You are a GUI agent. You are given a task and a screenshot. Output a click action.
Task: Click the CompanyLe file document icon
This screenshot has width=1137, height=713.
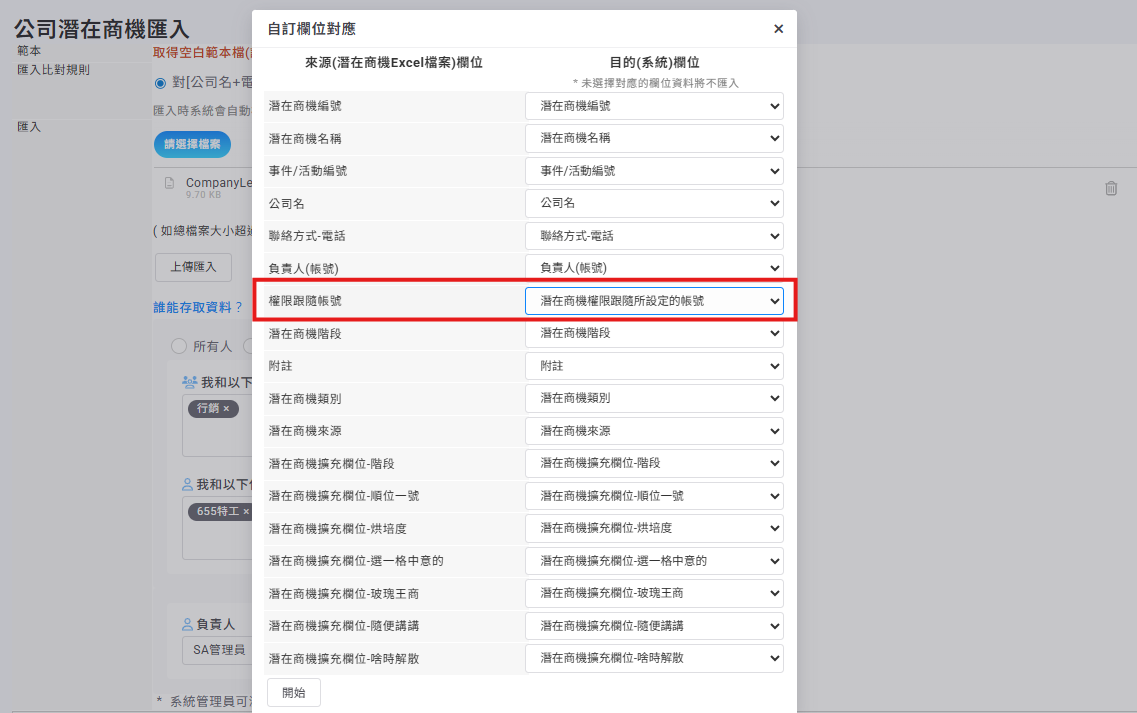(169, 183)
